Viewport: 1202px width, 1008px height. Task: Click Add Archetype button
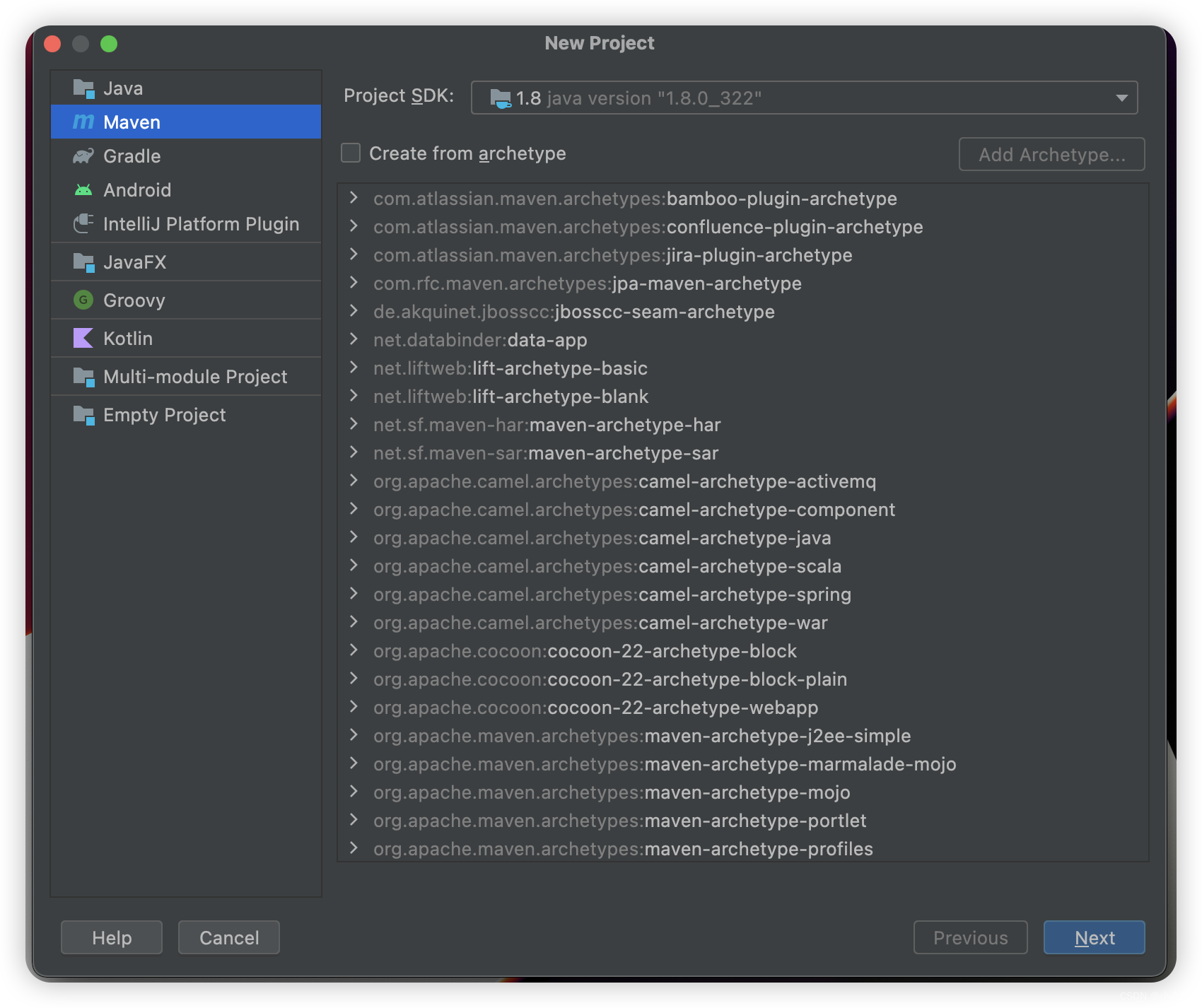pyautogui.click(x=1051, y=154)
